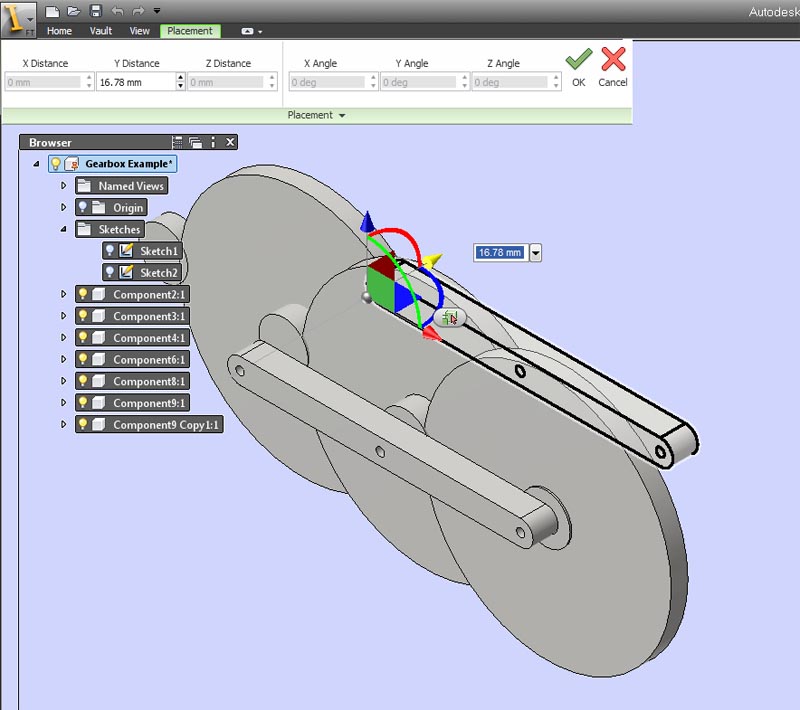Click the Sketch1 sketch pencil icon
The image size is (800, 710).
[126, 250]
